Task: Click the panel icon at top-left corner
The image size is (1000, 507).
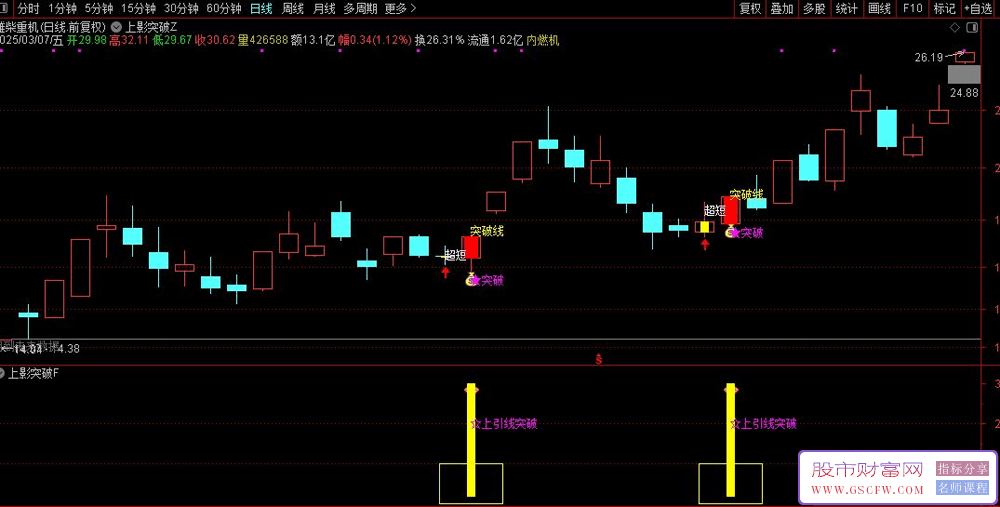Action: (x=4, y=8)
